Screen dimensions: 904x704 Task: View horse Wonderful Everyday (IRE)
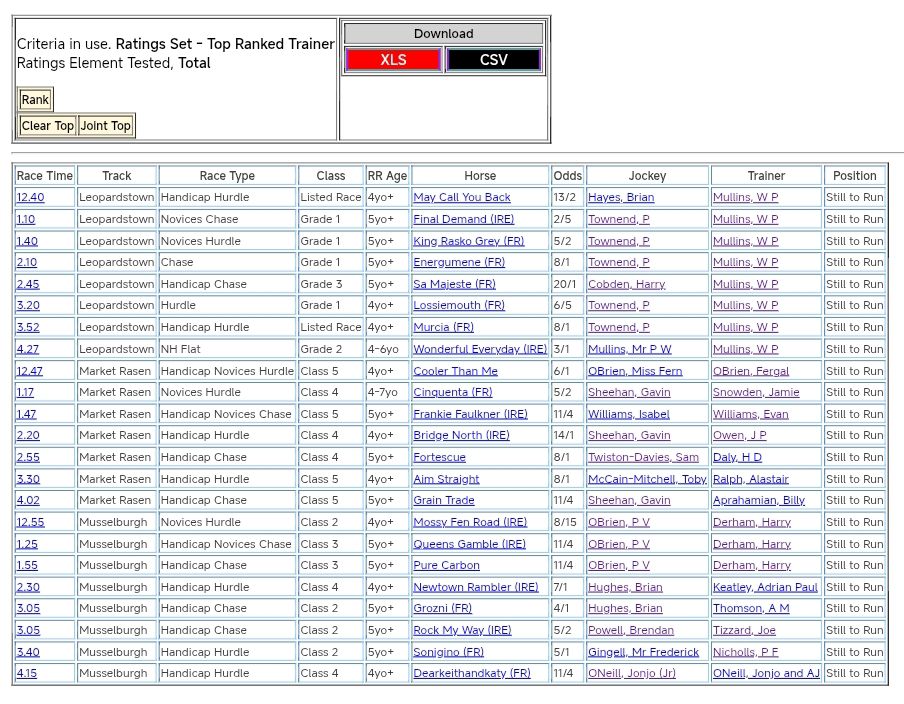(480, 350)
